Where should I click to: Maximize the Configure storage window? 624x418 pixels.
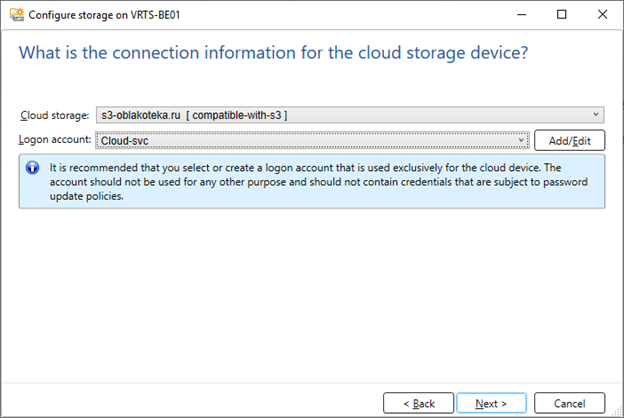pos(562,15)
